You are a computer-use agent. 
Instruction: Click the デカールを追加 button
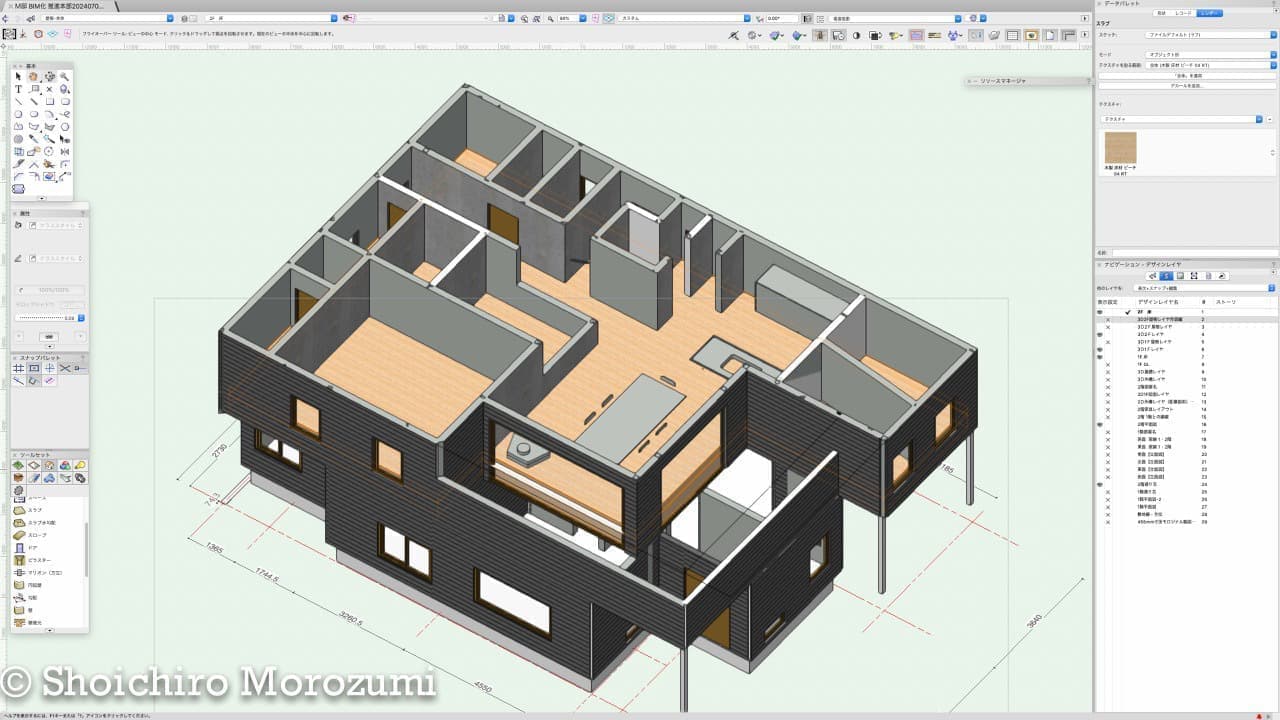point(1187,85)
